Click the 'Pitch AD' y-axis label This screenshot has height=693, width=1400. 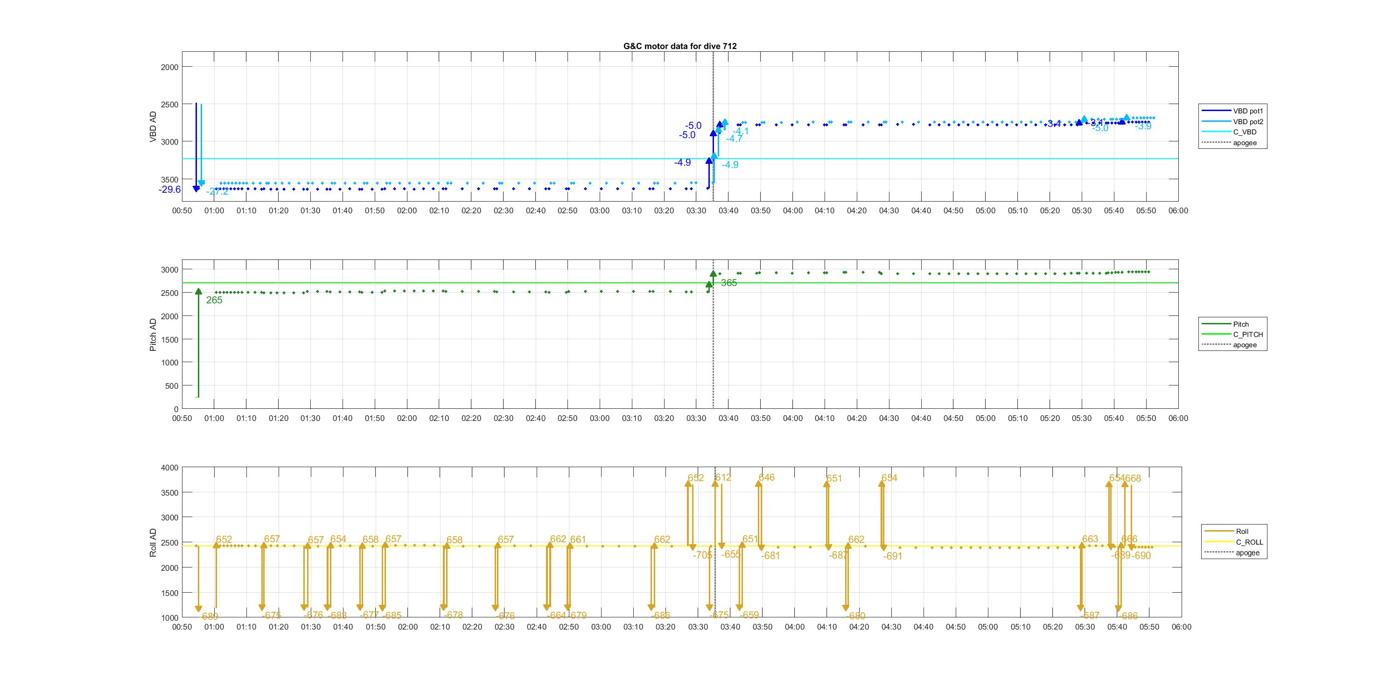point(154,334)
